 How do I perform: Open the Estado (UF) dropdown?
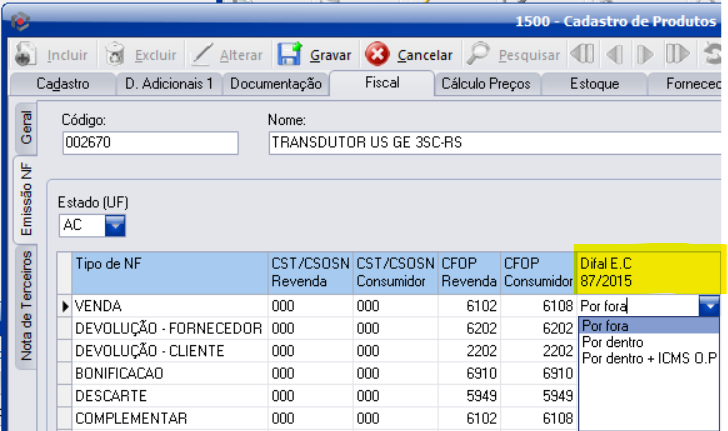[x=115, y=226]
